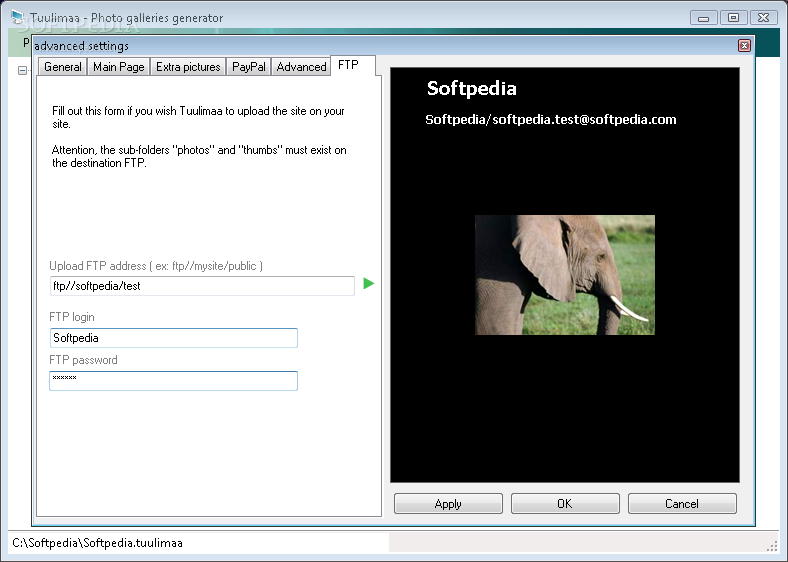This screenshot has width=788, height=562.
Task: Click the elephant preview thumbnail
Action: (x=565, y=275)
